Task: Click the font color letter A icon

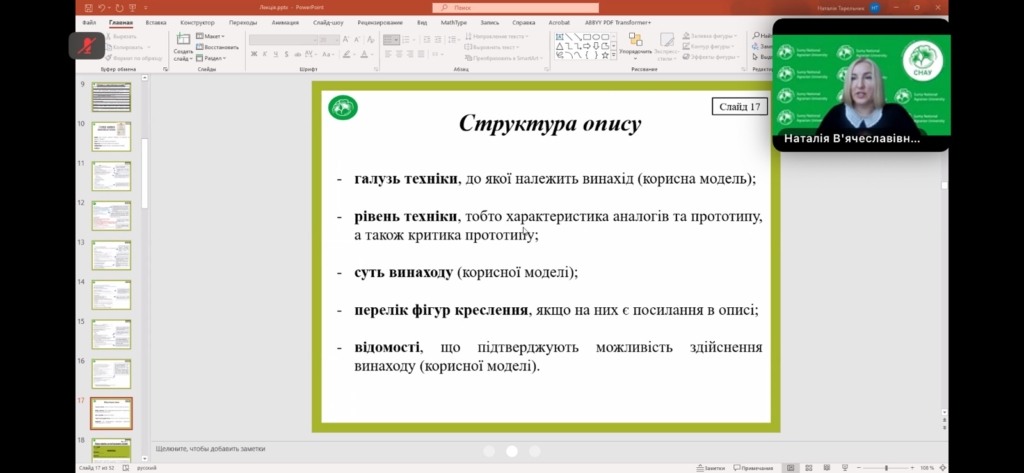Action: coord(365,54)
